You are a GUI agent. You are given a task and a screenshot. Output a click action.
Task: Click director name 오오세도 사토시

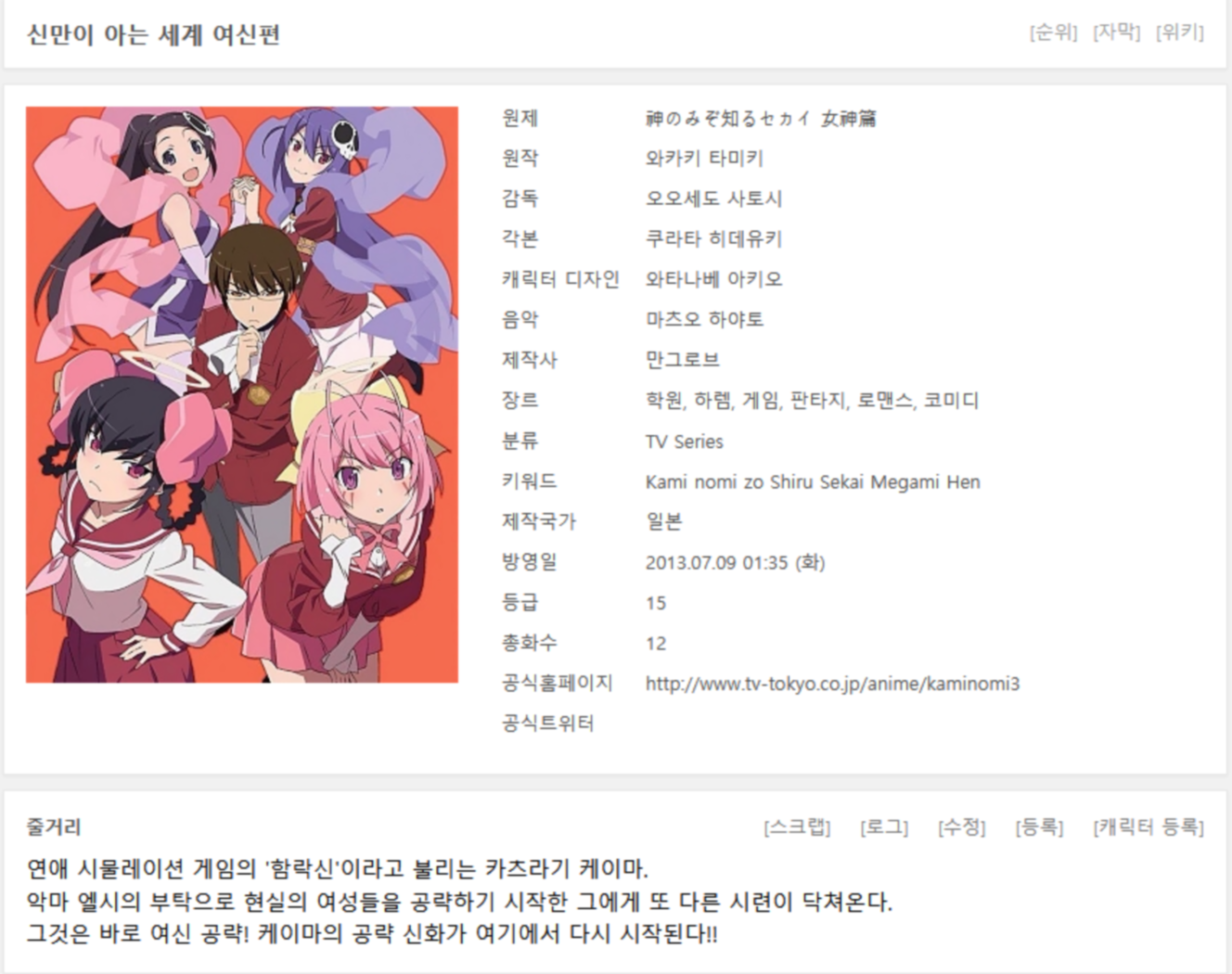714,199
